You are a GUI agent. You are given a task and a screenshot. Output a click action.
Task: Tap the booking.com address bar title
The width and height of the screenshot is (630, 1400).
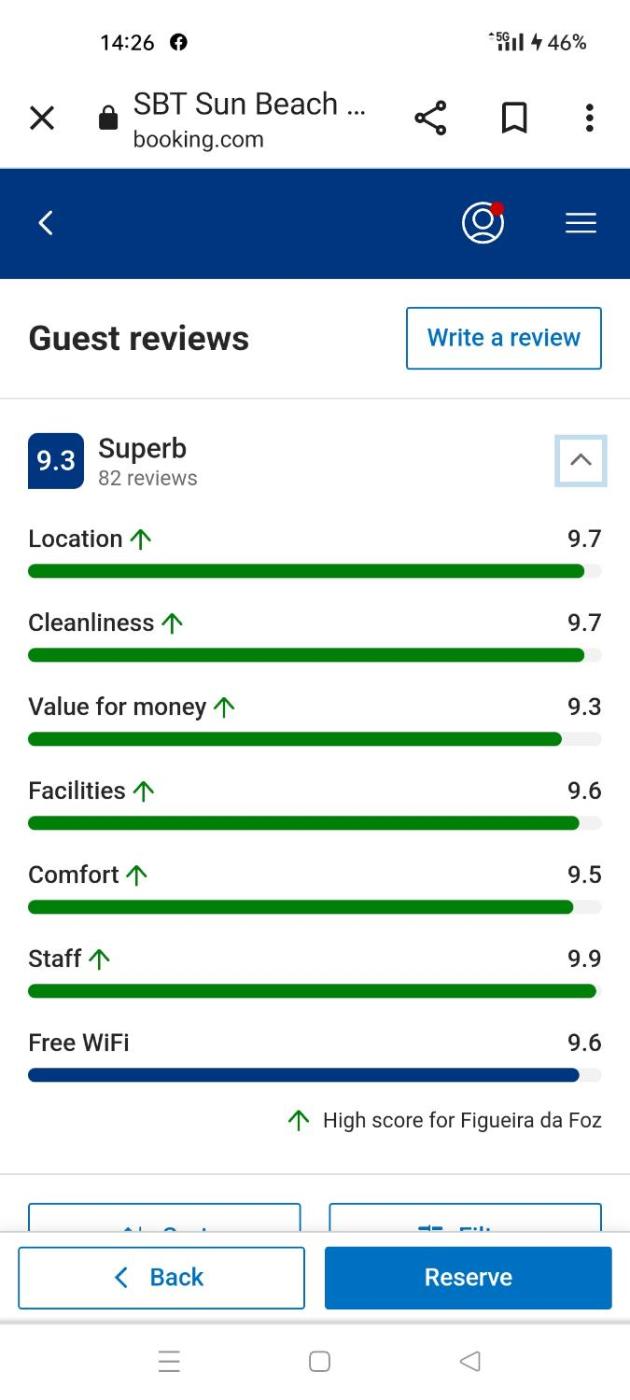pyautogui.click(x=249, y=119)
